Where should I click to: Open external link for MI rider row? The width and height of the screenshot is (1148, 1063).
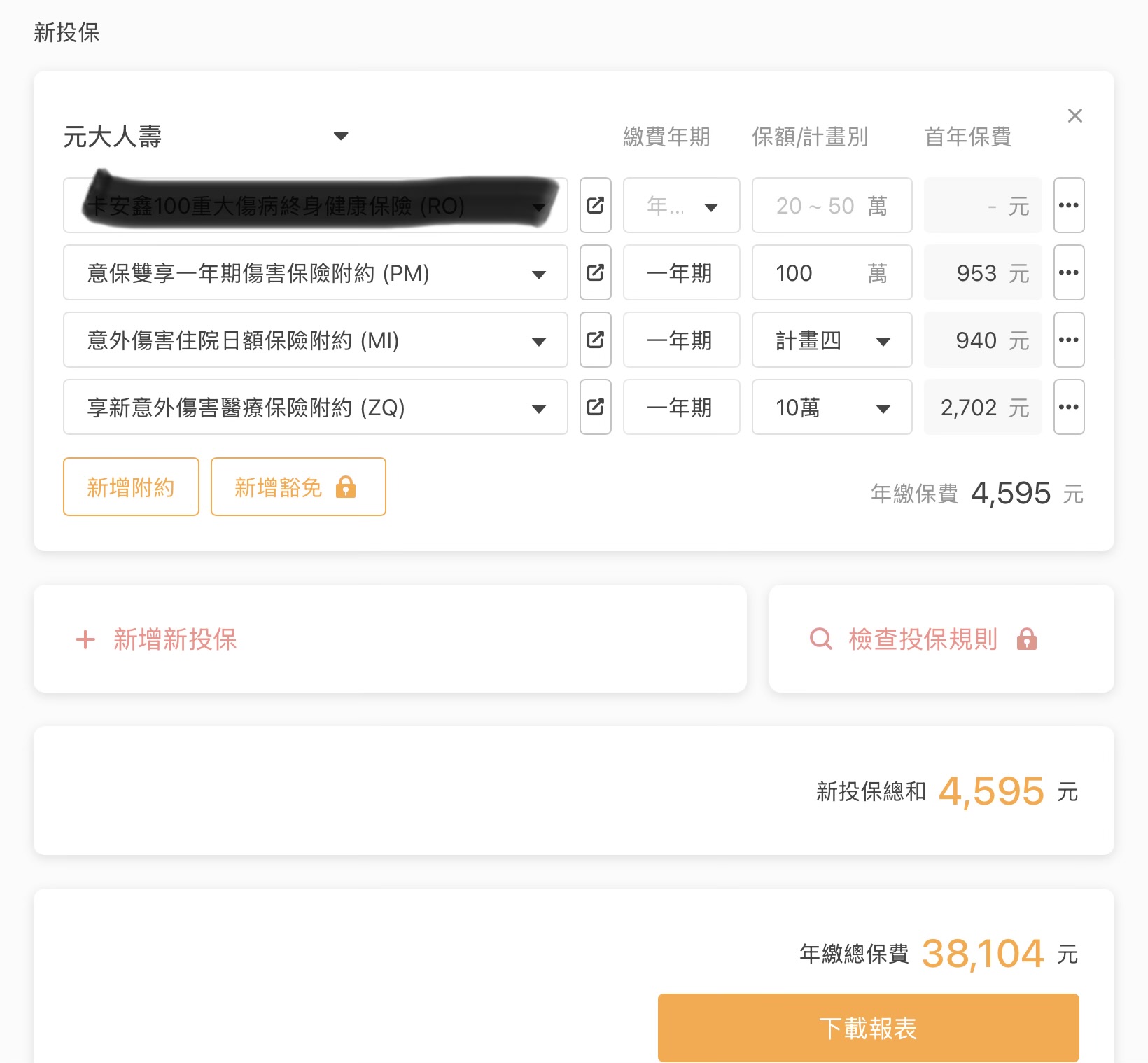click(x=595, y=340)
